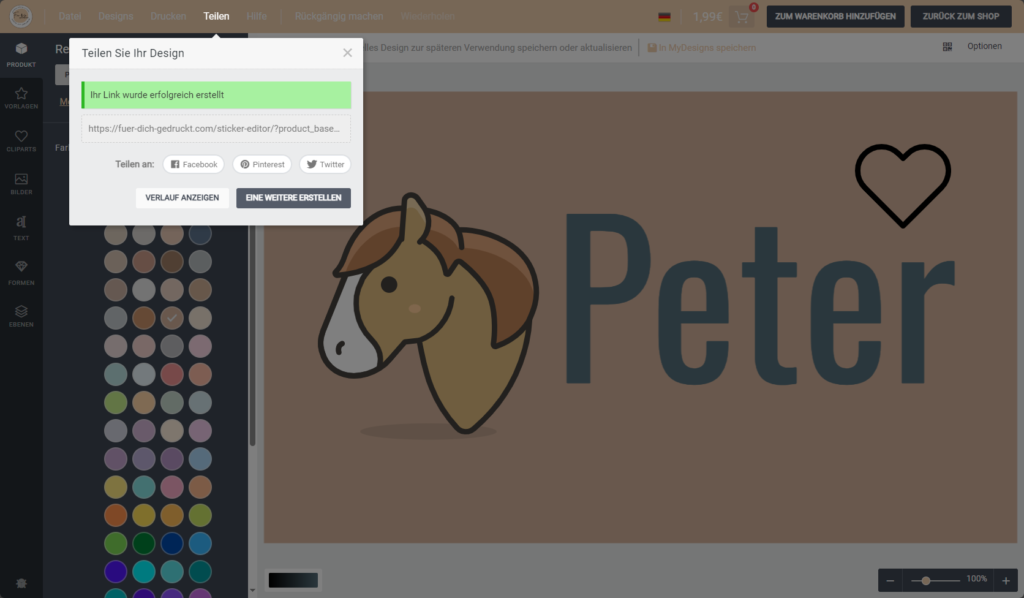Open the Vorlagen templates panel
Viewport: 1024px width, 598px height.
[21, 97]
